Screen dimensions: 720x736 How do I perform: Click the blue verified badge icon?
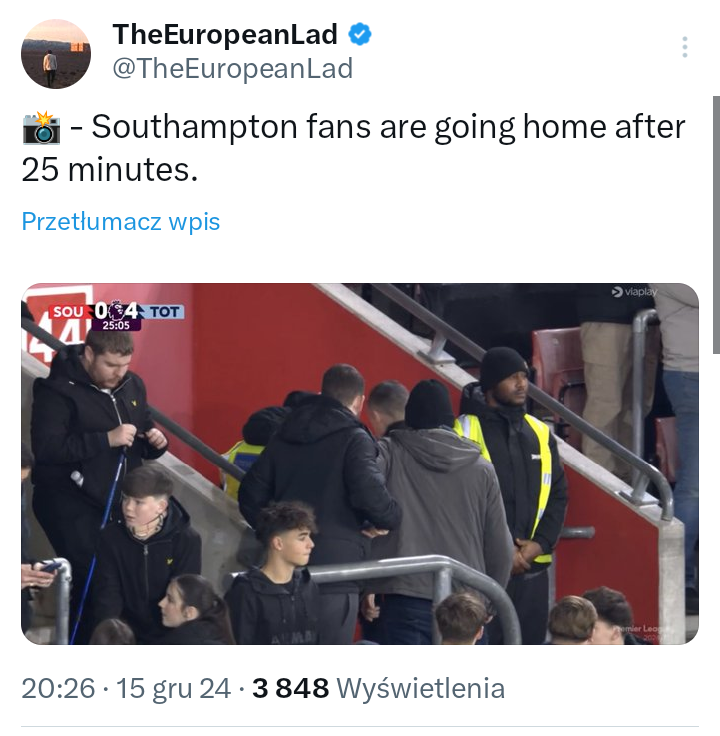360,34
